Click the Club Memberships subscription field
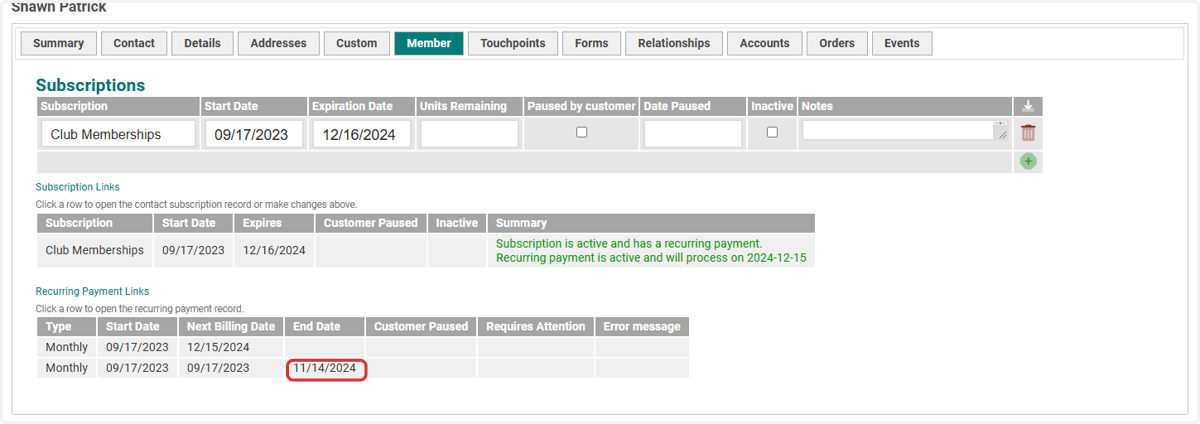The image size is (1200, 424). coord(118,134)
